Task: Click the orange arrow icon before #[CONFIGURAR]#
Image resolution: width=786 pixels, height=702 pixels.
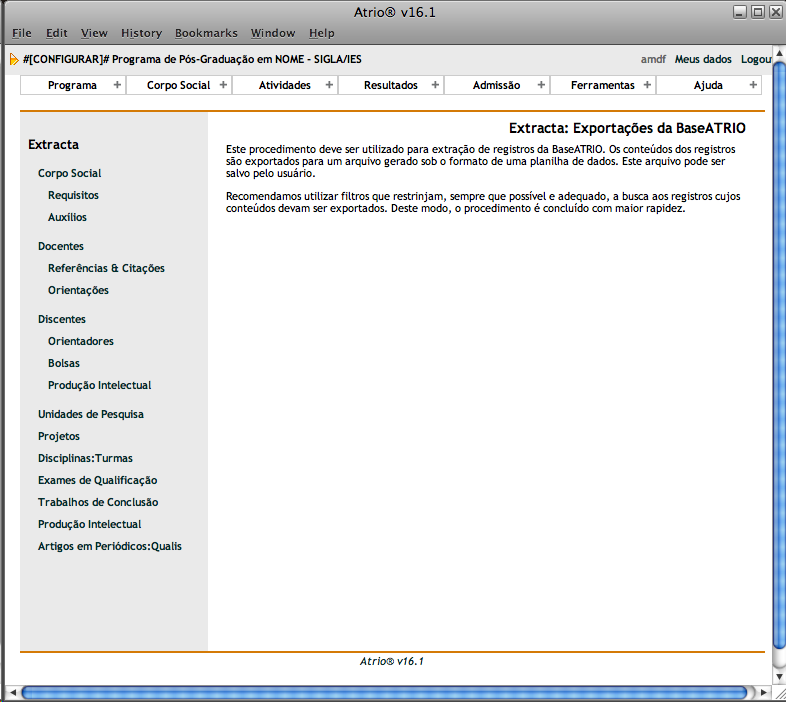Action: [14, 59]
